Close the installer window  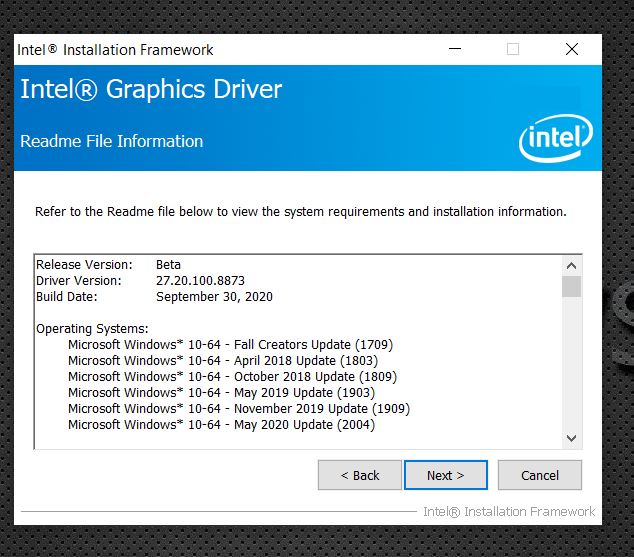pyautogui.click(x=572, y=49)
